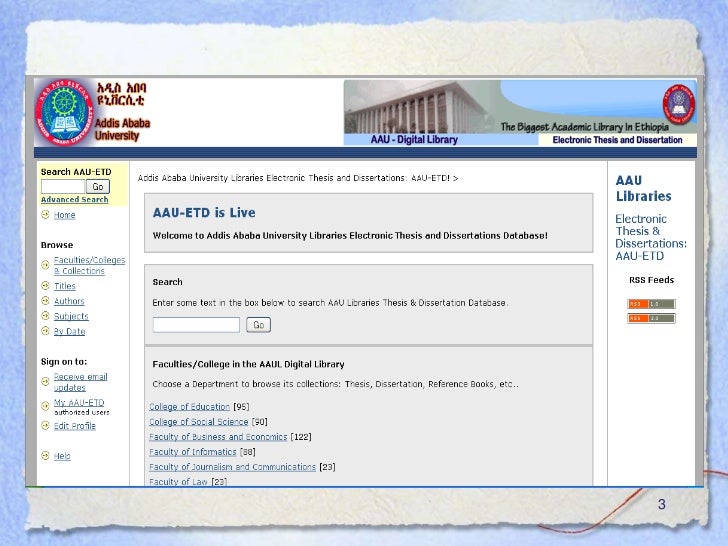Click the breadcrumb AAU-ETD trail text
The height and width of the screenshot is (546, 728).
tap(298, 178)
